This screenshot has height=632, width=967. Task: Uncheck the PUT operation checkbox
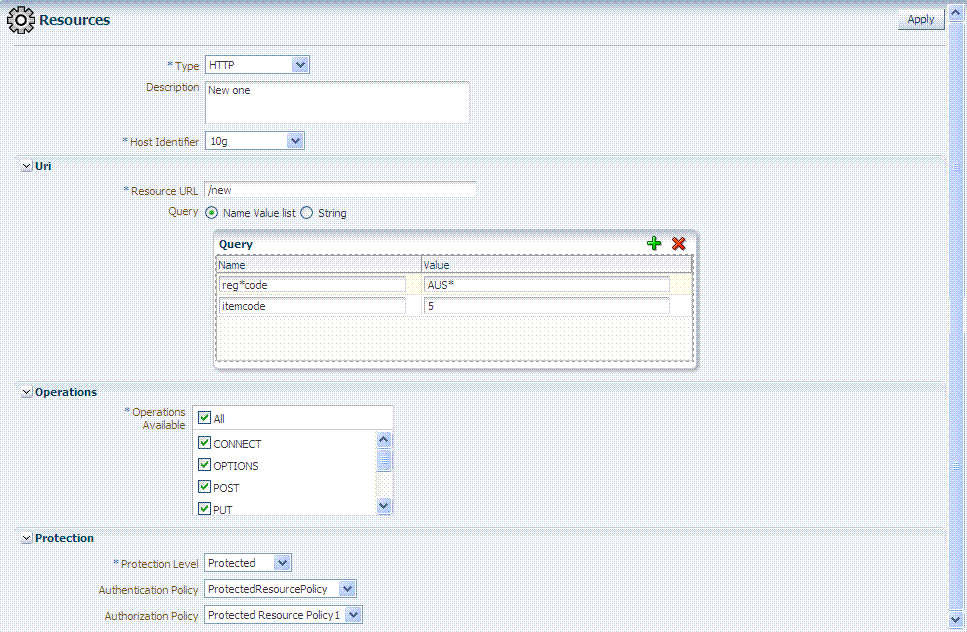pos(205,509)
